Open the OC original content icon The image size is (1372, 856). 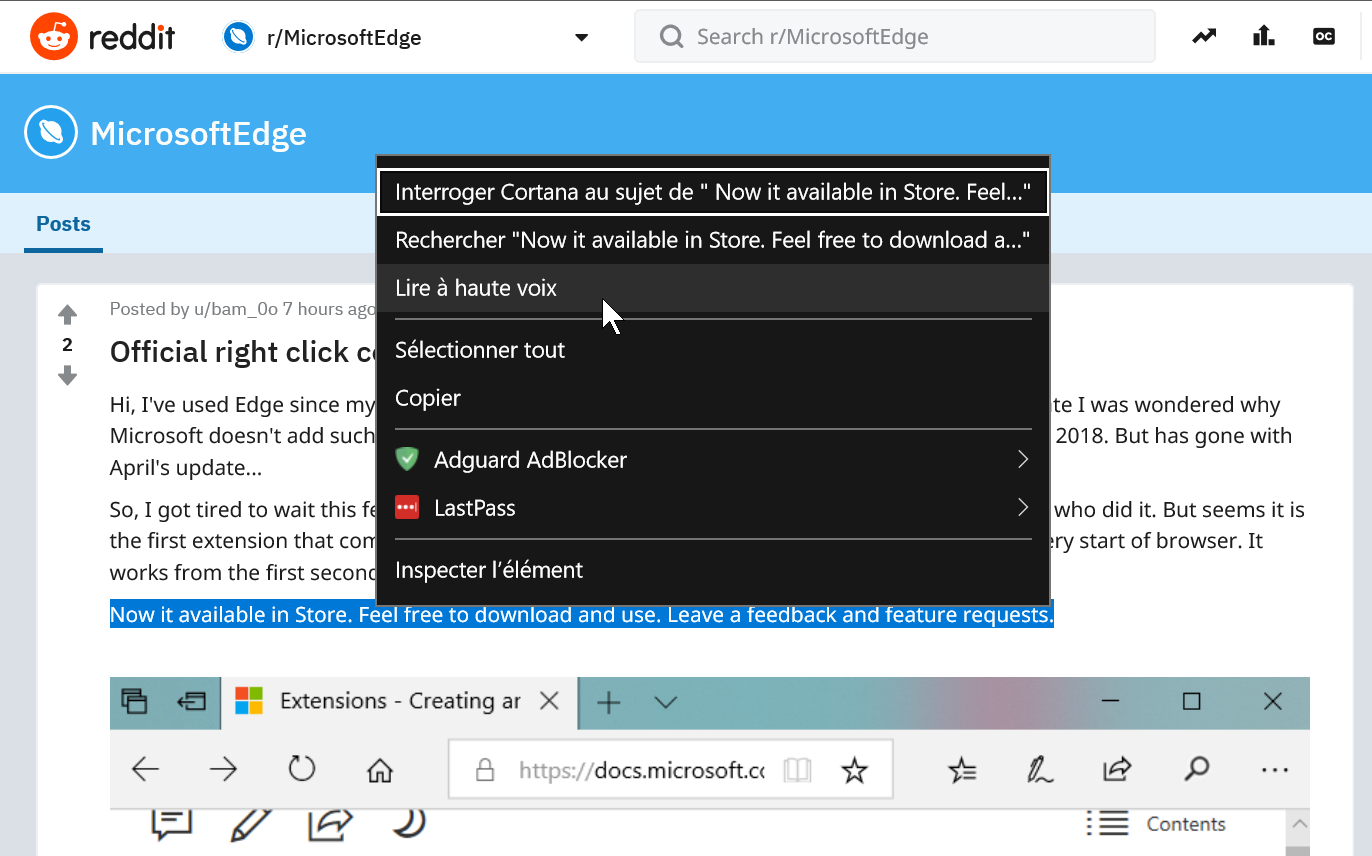1324,37
